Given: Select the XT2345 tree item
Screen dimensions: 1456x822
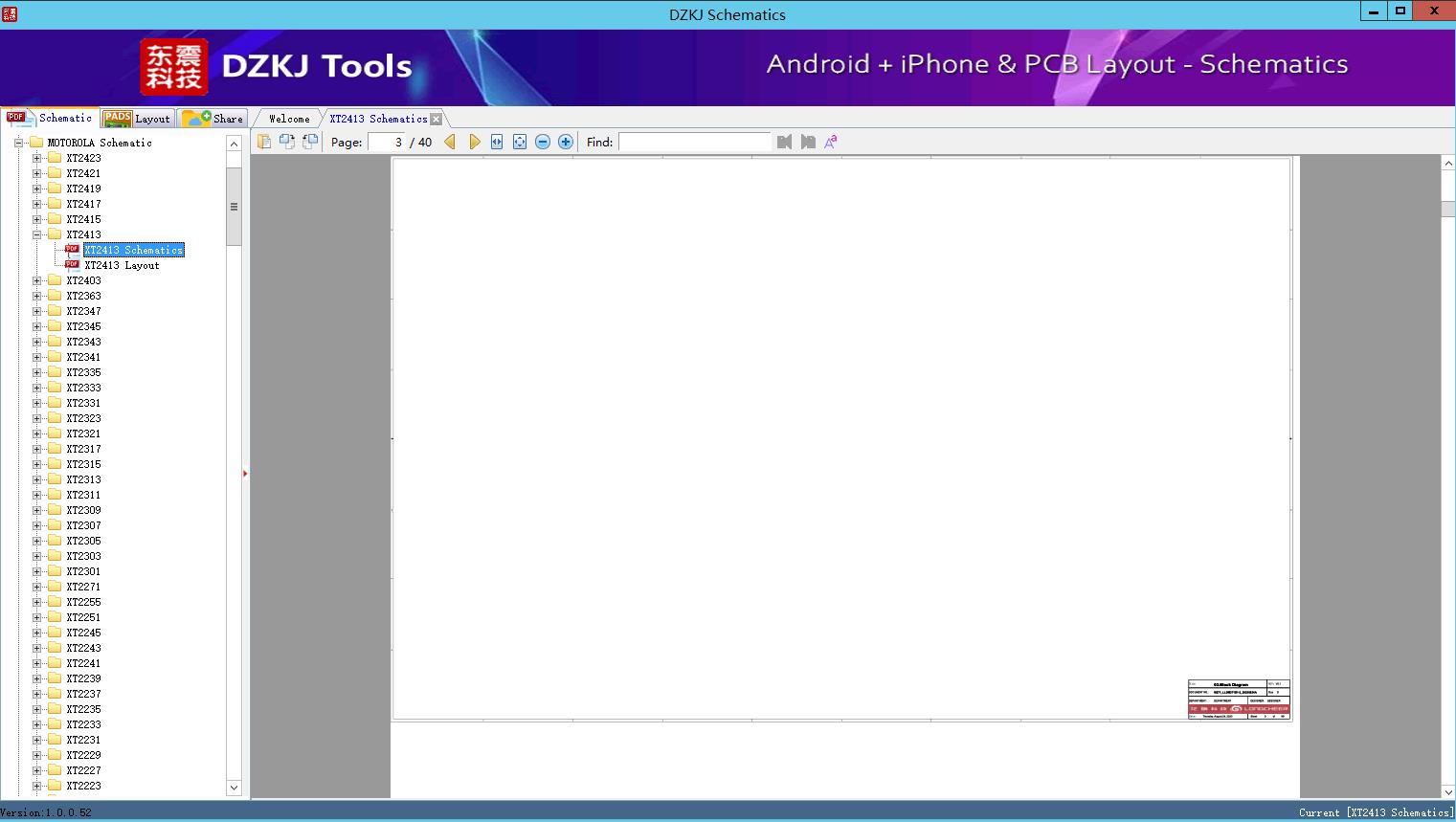Looking at the screenshot, I should pos(83,326).
